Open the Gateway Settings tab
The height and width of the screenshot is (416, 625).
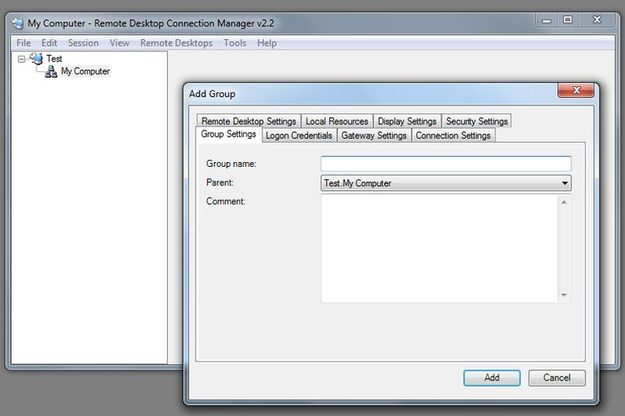click(373, 135)
